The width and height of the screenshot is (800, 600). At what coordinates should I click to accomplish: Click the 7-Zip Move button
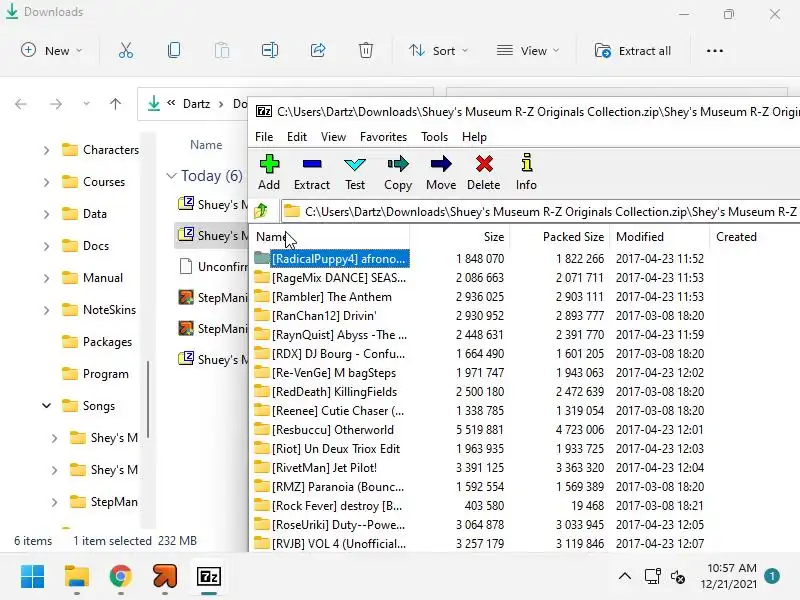(441, 172)
